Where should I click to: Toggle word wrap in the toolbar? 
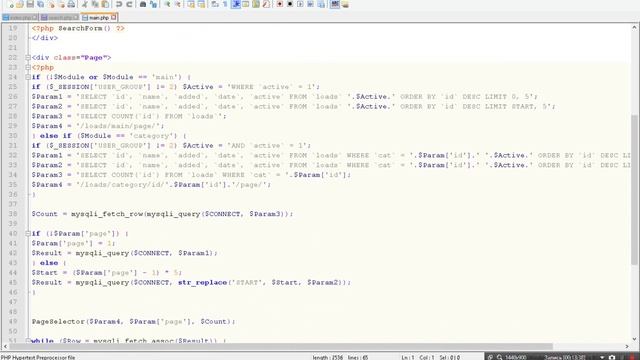[x=214, y=4]
